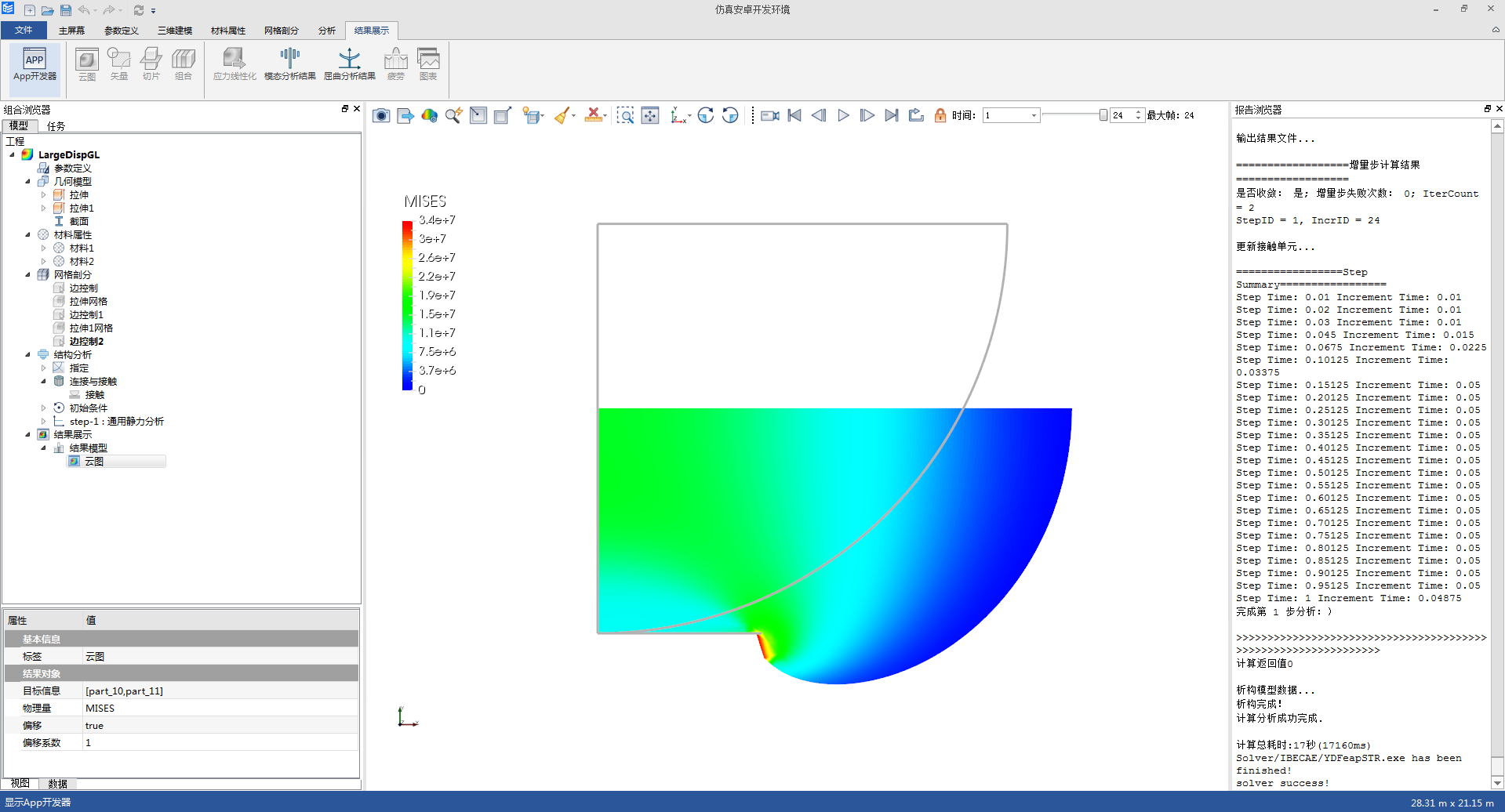Click the camera screenshot icon
The width and height of the screenshot is (1505, 812).
click(x=381, y=116)
